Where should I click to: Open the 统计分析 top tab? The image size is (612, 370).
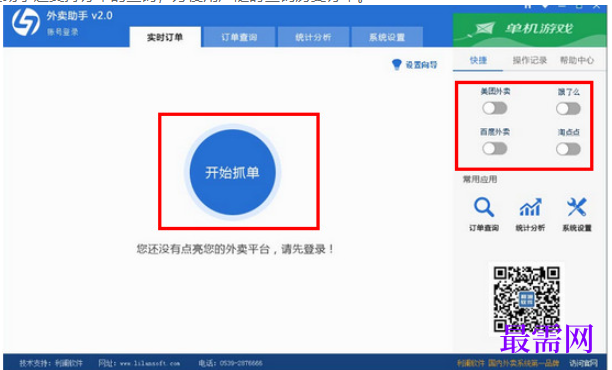pos(313,37)
